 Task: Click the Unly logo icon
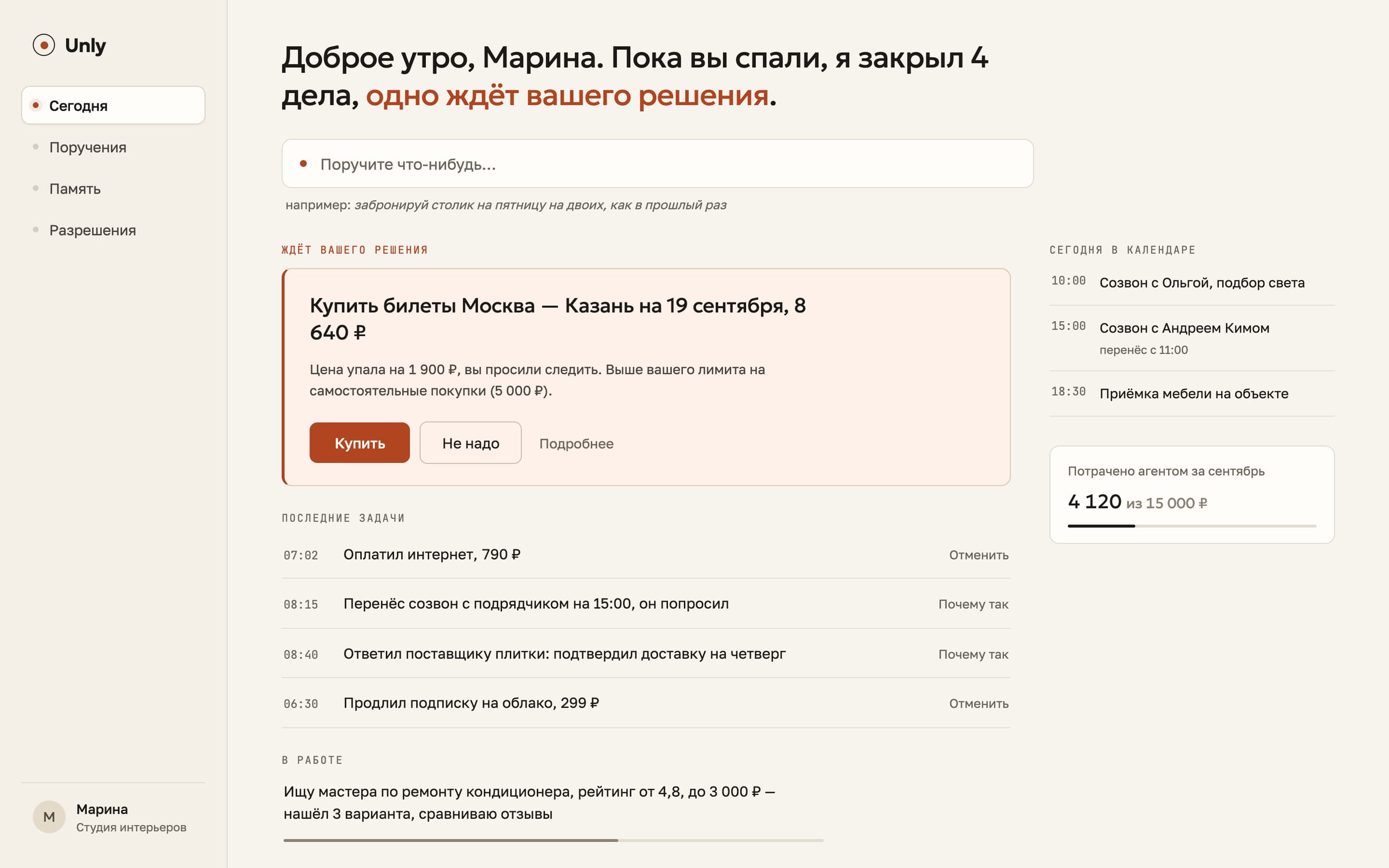44,45
